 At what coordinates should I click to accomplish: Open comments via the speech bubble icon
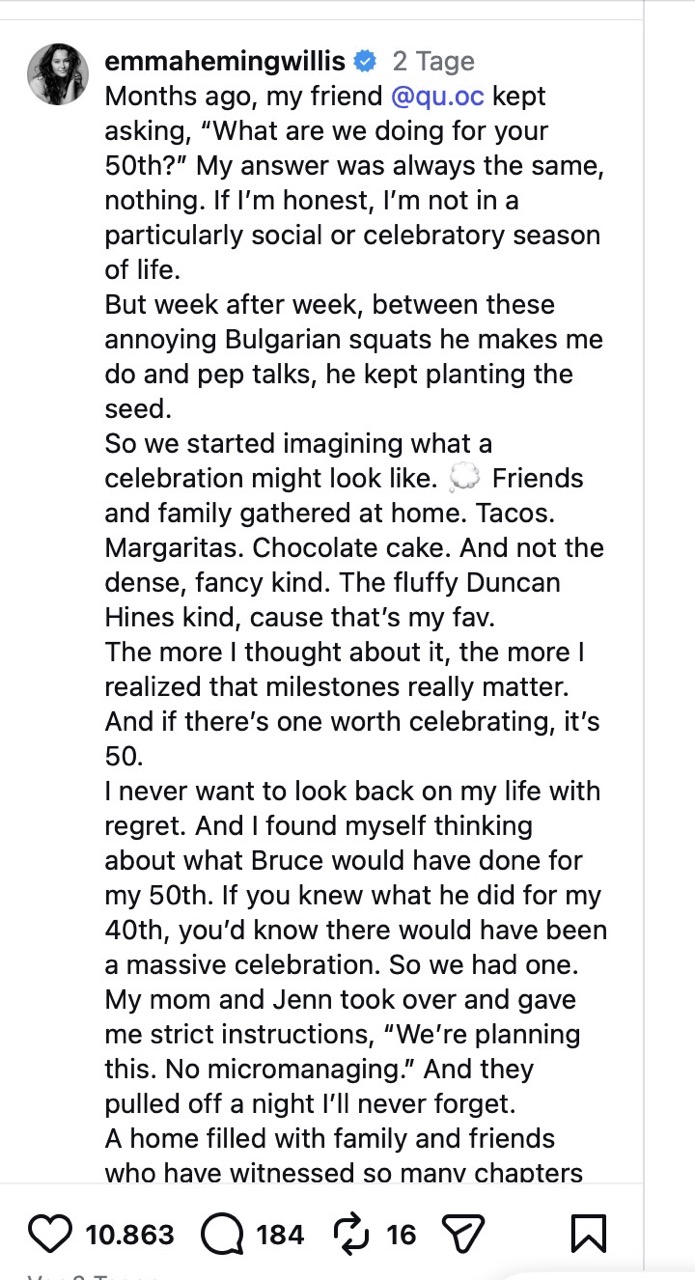click(221, 1235)
